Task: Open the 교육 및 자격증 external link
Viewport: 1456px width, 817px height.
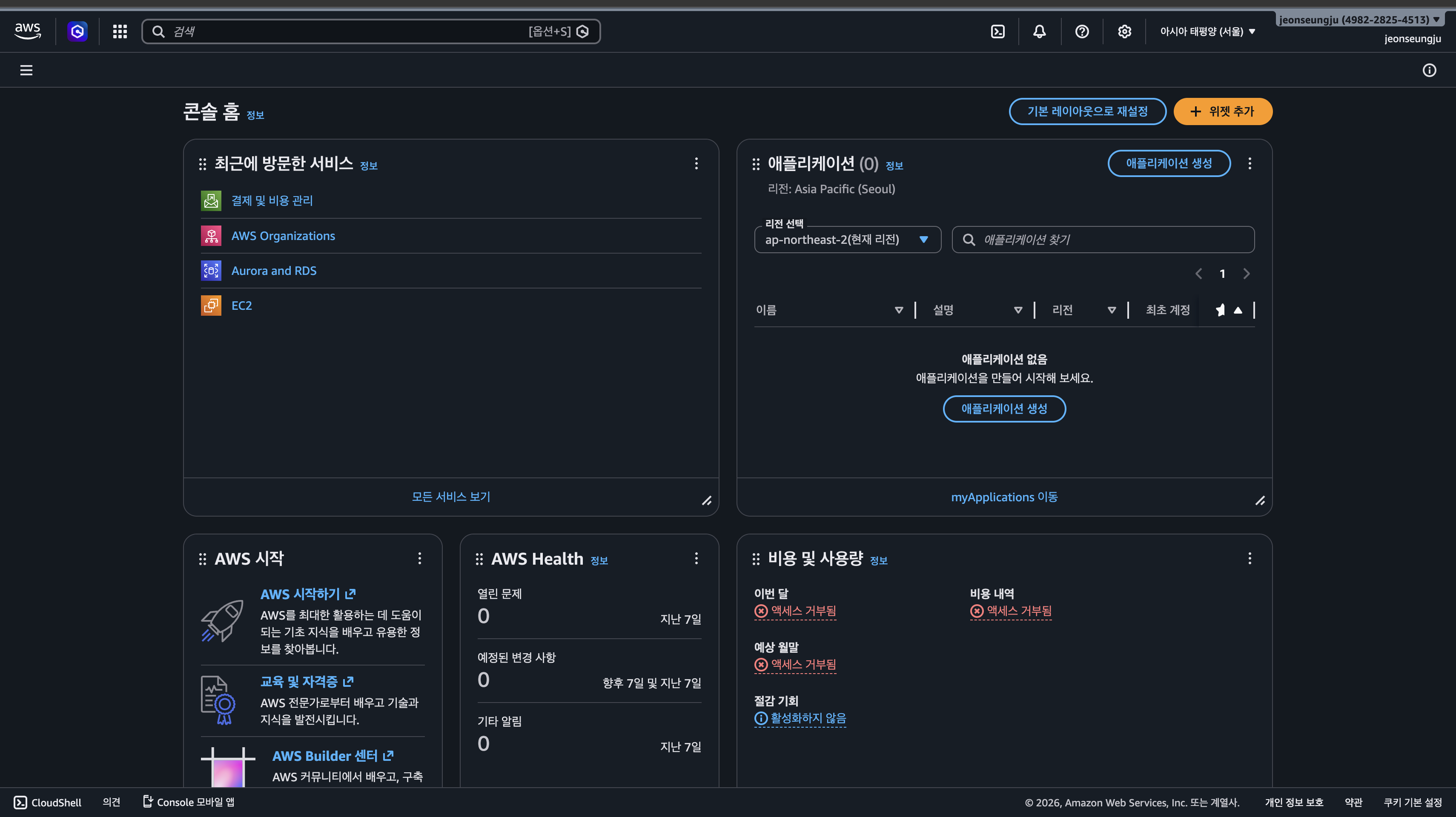Action: 307,681
